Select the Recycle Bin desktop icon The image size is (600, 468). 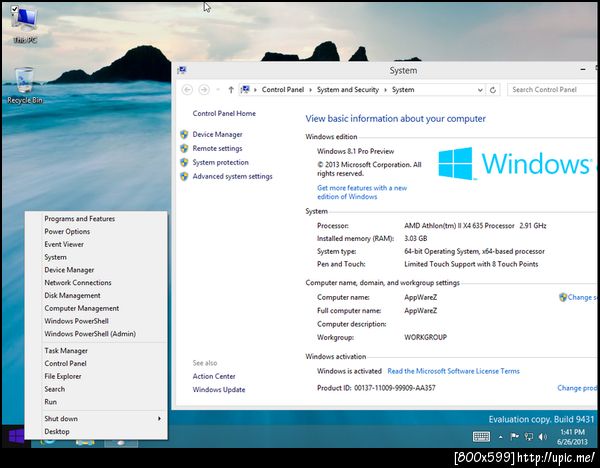[24, 86]
